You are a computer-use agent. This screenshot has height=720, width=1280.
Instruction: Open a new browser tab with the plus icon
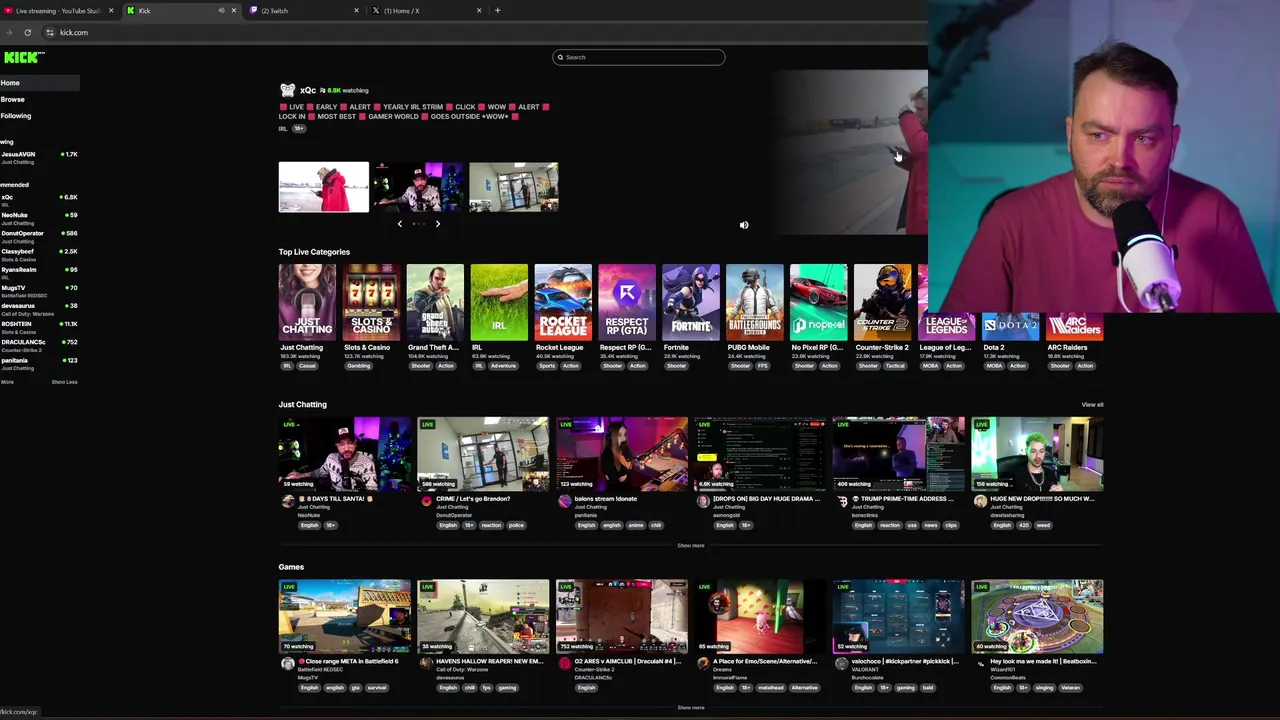(x=497, y=10)
